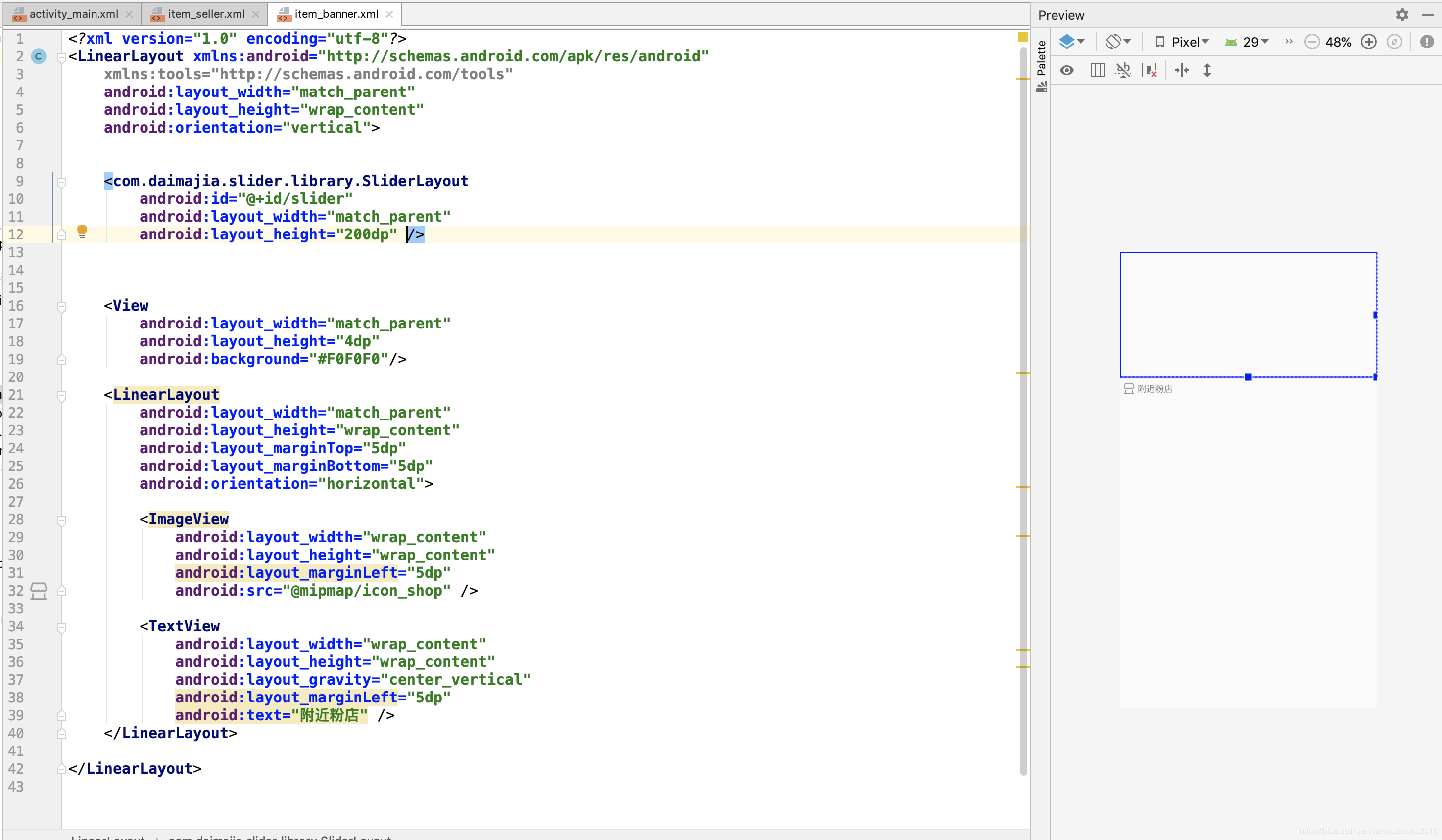Screen dimensions: 1442x840
Task: Click the clear constraints icon
Action: pos(1150,70)
